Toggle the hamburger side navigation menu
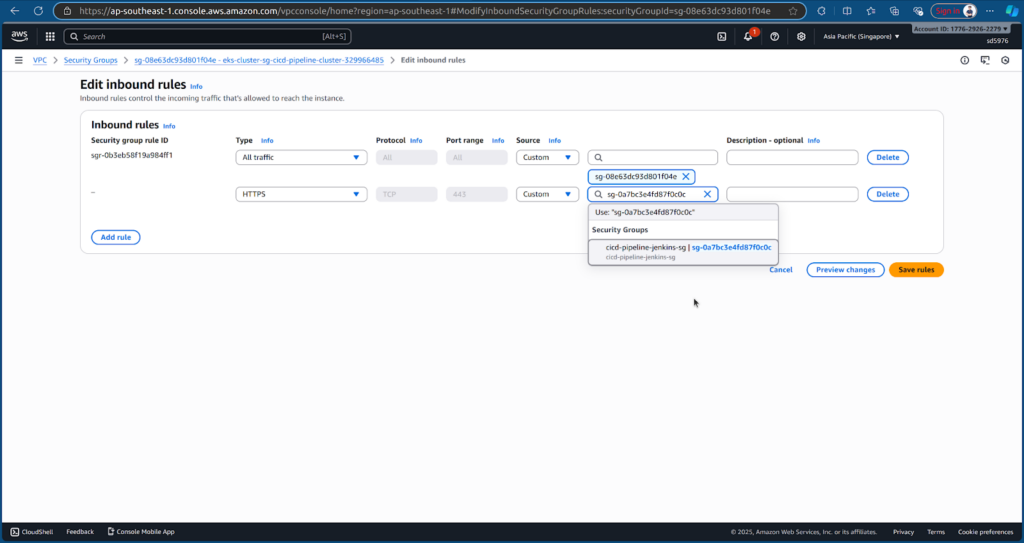Image resolution: width=1024 pixels, height=543 pixels. [x=18, y=60]
